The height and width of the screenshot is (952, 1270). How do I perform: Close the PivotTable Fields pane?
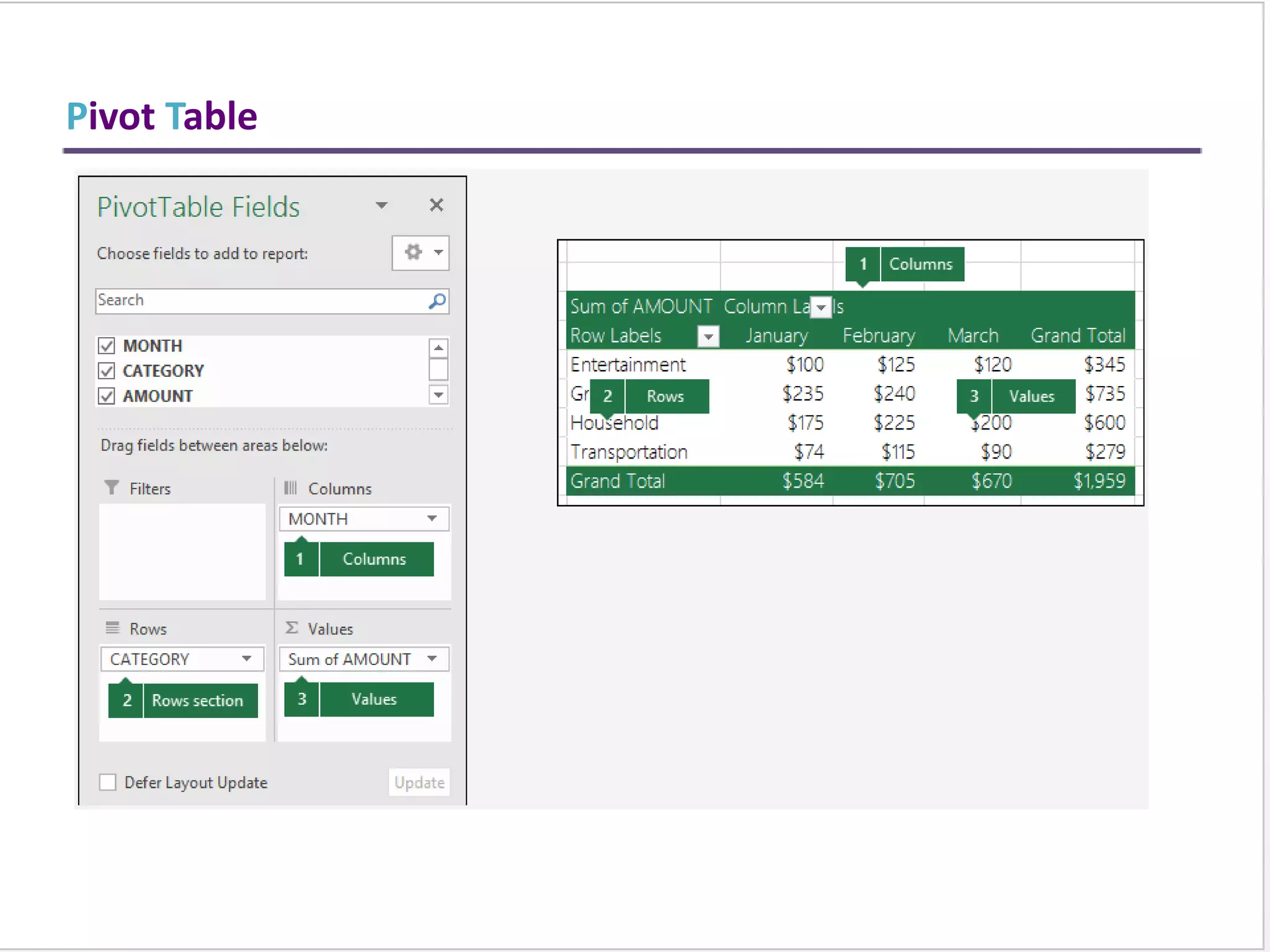(437, 205)
